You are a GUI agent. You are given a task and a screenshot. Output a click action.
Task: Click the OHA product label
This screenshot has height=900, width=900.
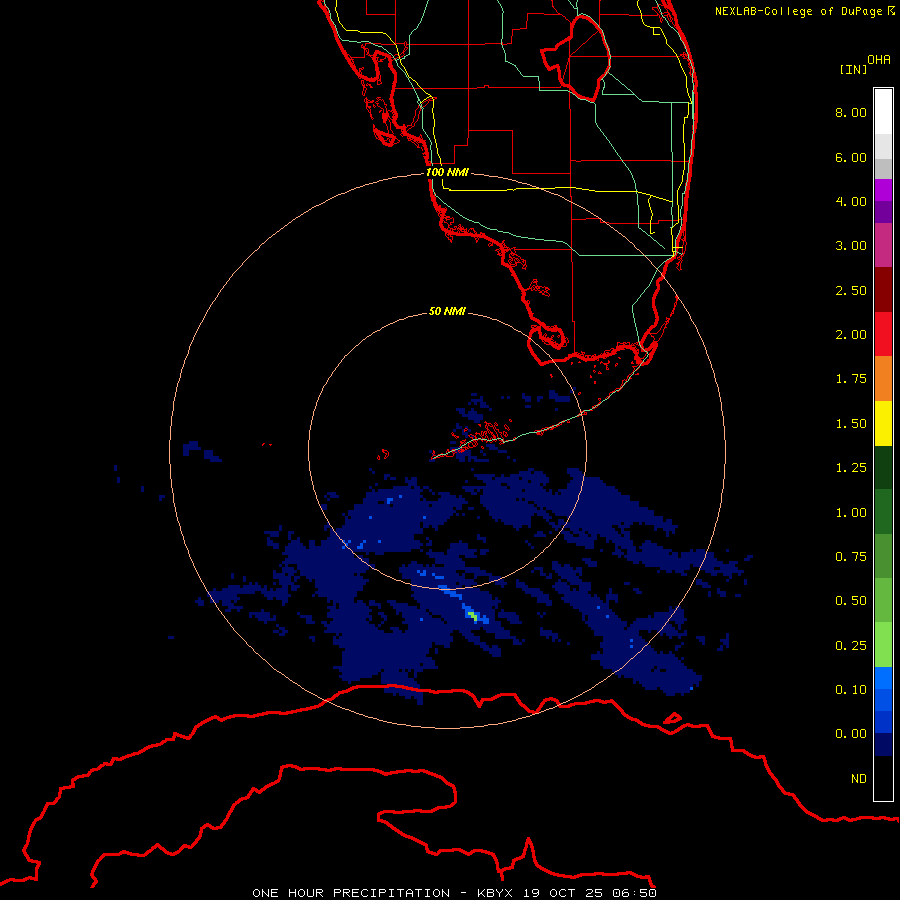(x=879, y=60)
